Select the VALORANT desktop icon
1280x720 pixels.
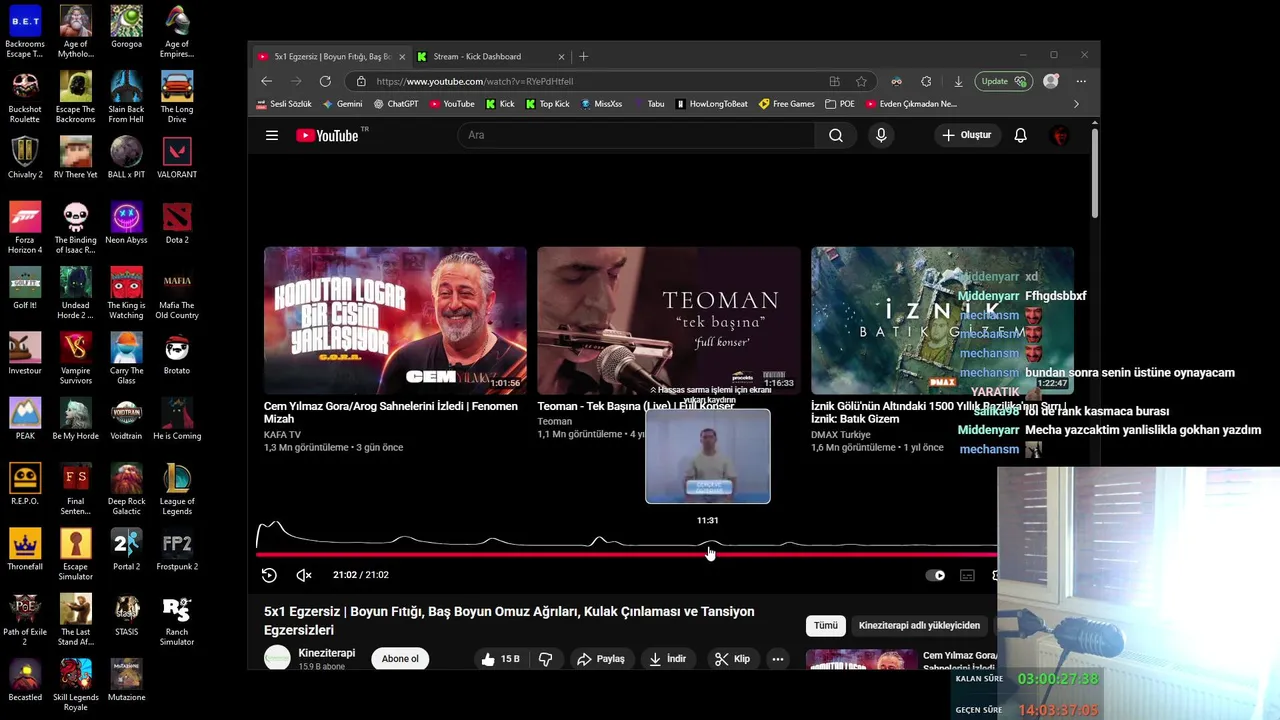tap(177, 158)
